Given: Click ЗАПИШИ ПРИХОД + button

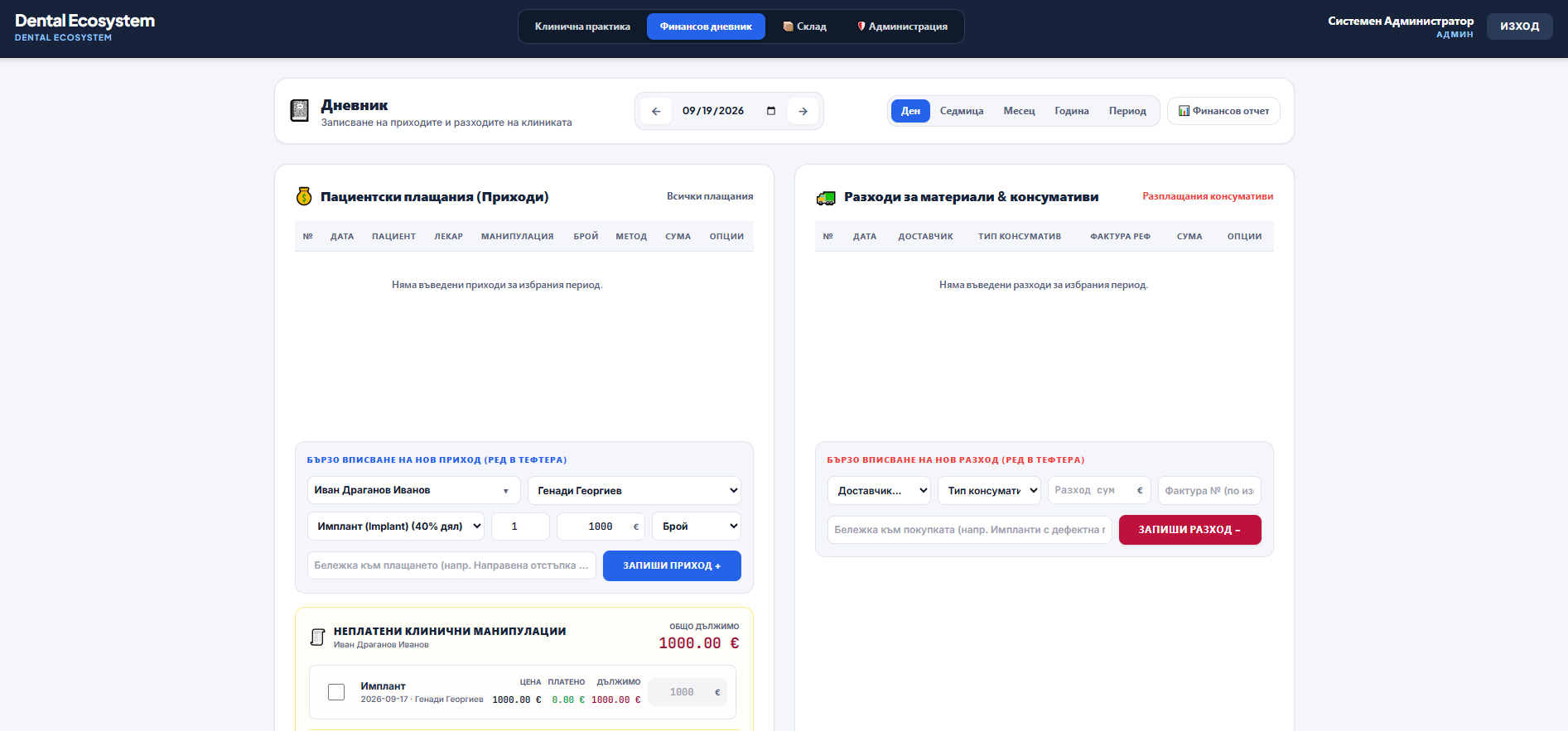Looking at the screenshot, I should tap(672, 566).
